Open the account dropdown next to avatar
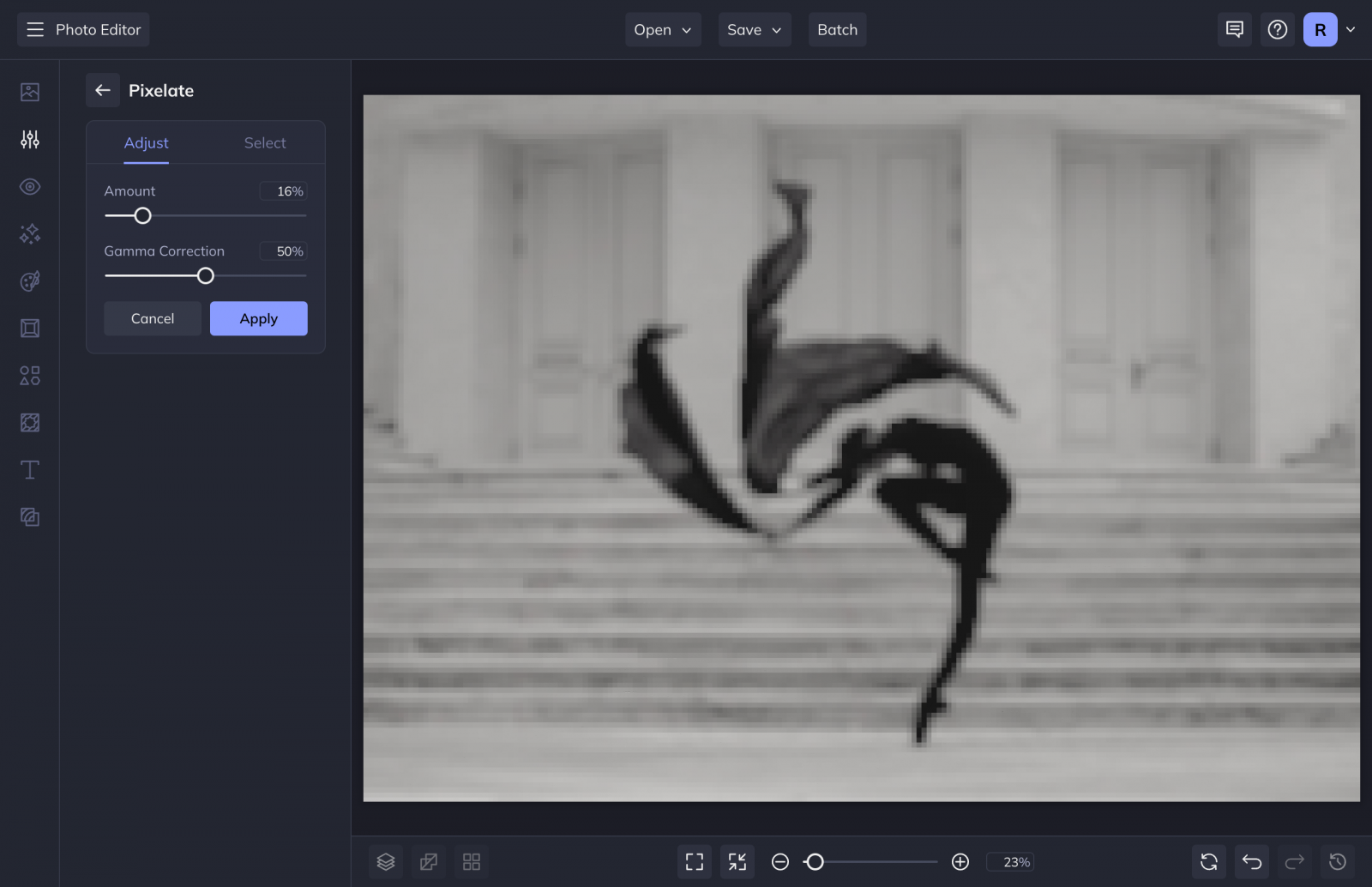The image size is (1372, 887). tap(1351, 29)
